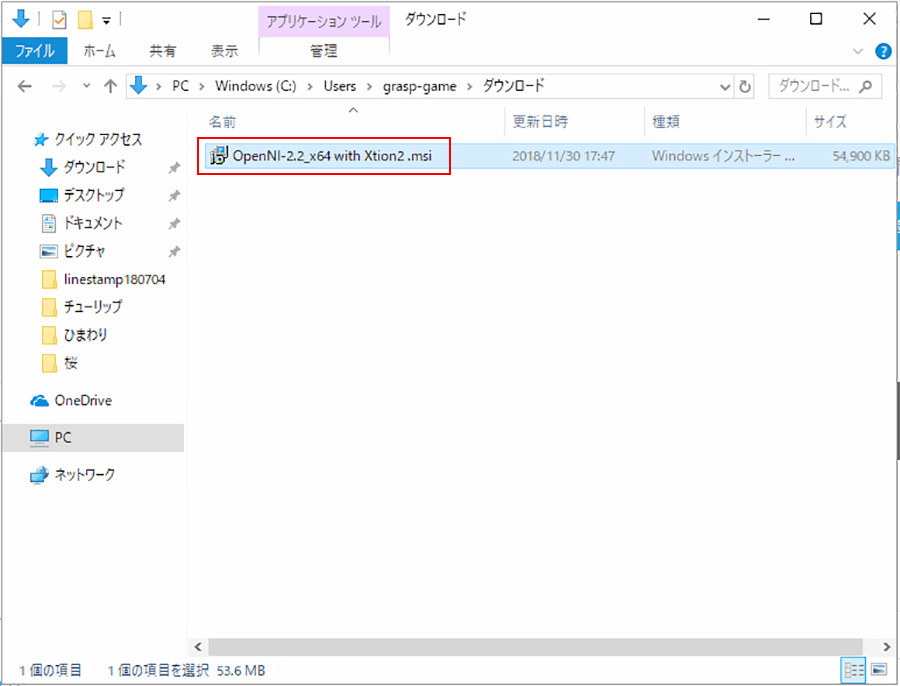Switch to the ホーム ribbon tab

(99, 51)
